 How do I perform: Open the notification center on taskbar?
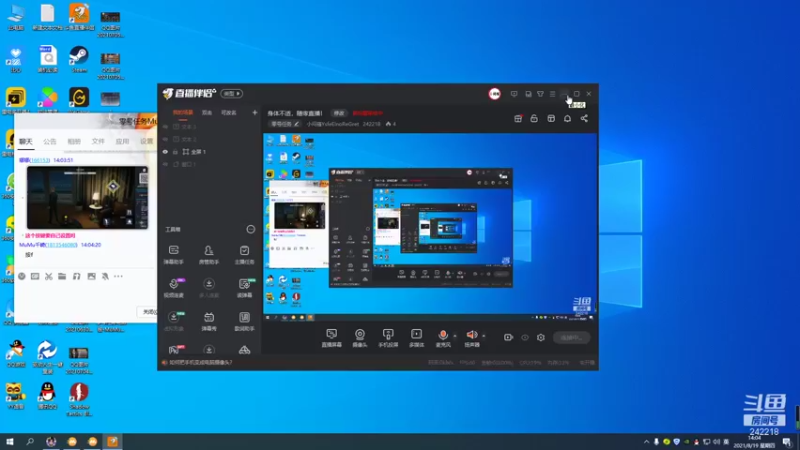788,442
